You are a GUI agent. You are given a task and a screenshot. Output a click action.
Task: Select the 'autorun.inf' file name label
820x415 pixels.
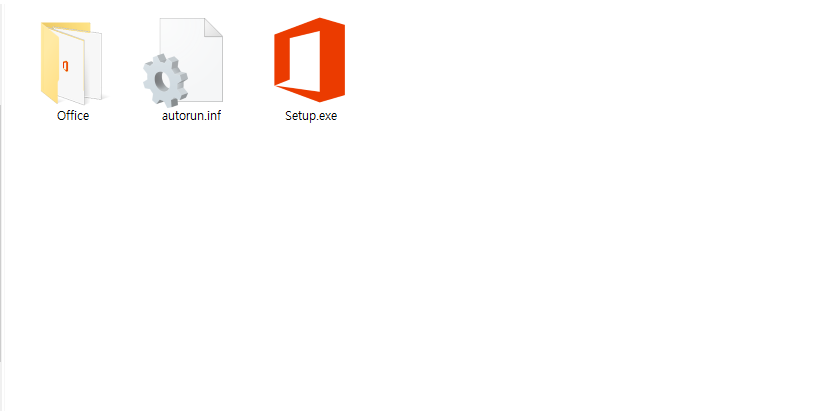191,116
